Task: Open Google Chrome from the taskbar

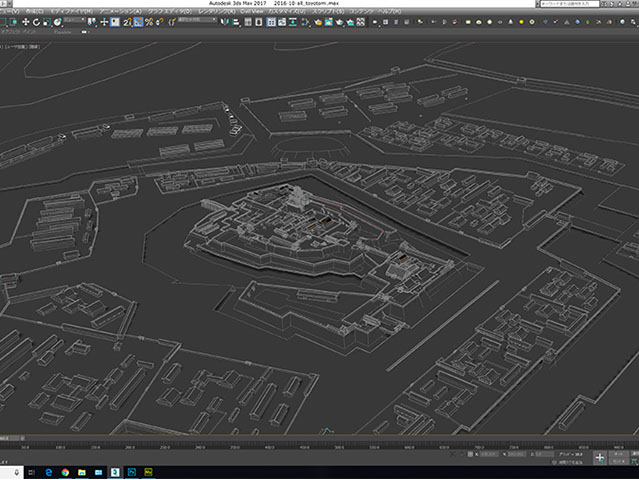Action: pos(65,471)
